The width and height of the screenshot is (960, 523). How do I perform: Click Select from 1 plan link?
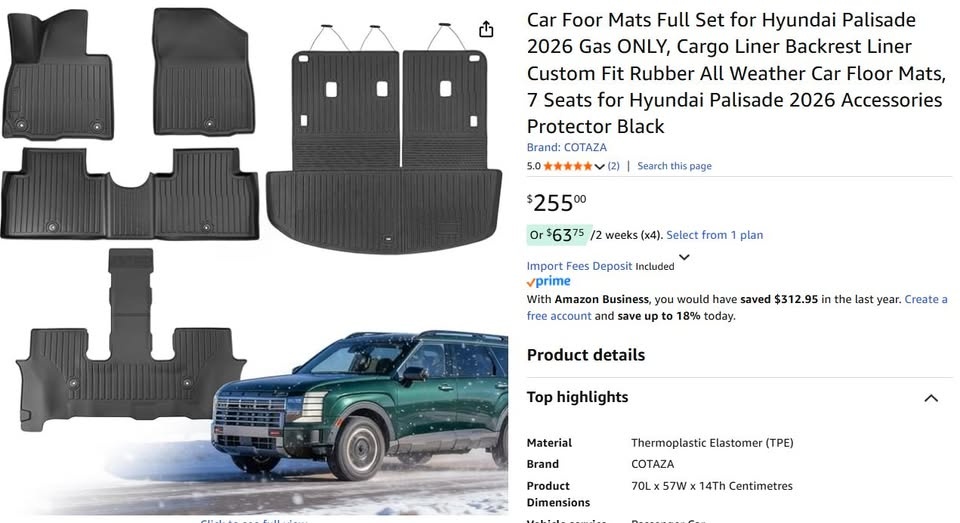click(714, 235)
